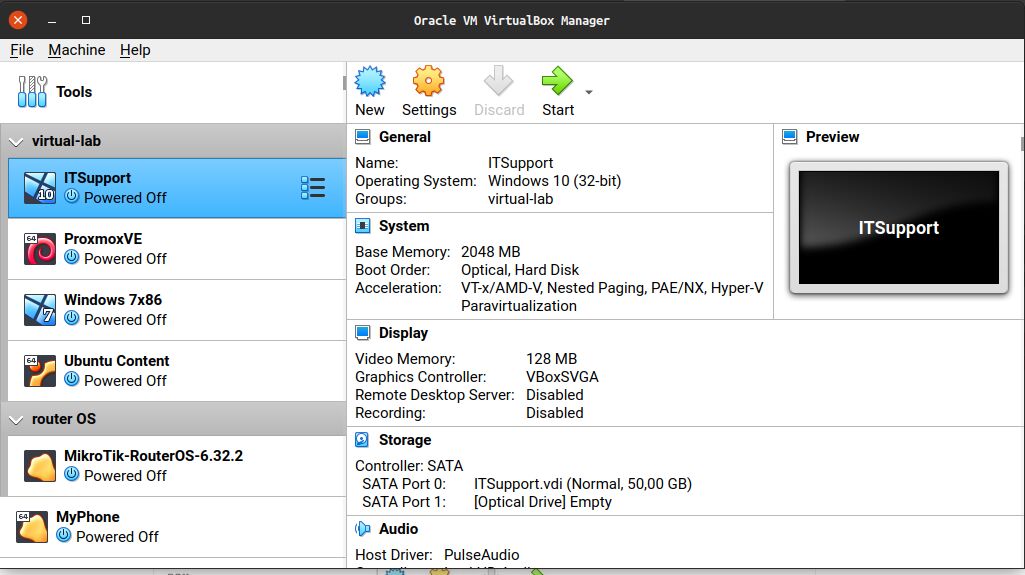The height and width of the screenshot is (575, 1025).
Task: Open the Display section heading link
Action: pos(403,333)
